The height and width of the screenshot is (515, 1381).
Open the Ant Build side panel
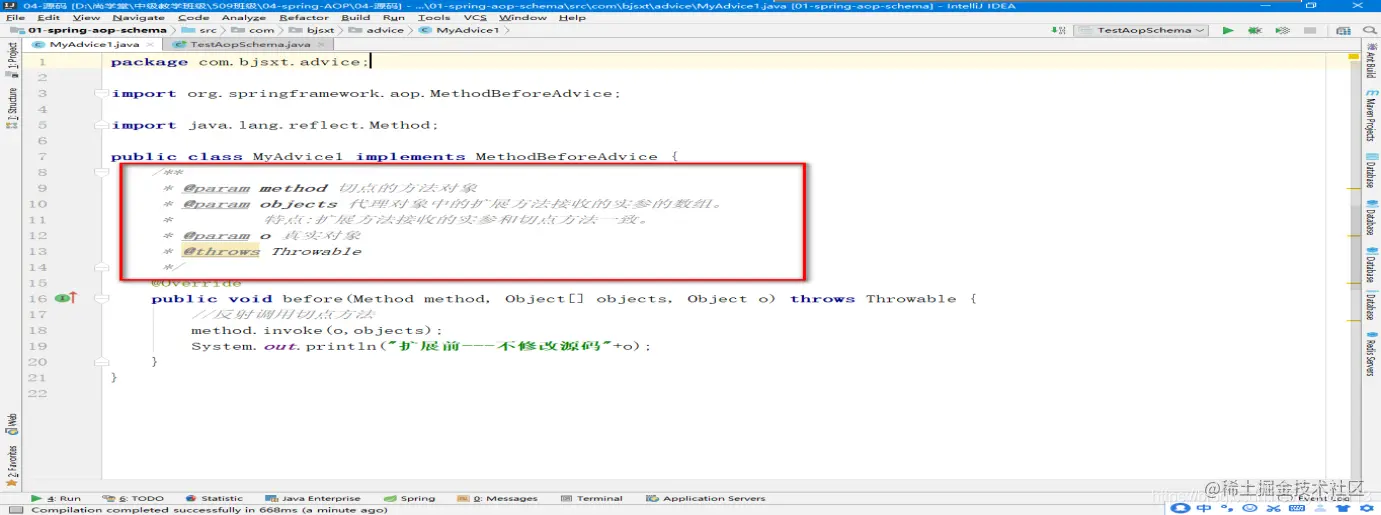pyautogui.click(x=1370, y=62)
